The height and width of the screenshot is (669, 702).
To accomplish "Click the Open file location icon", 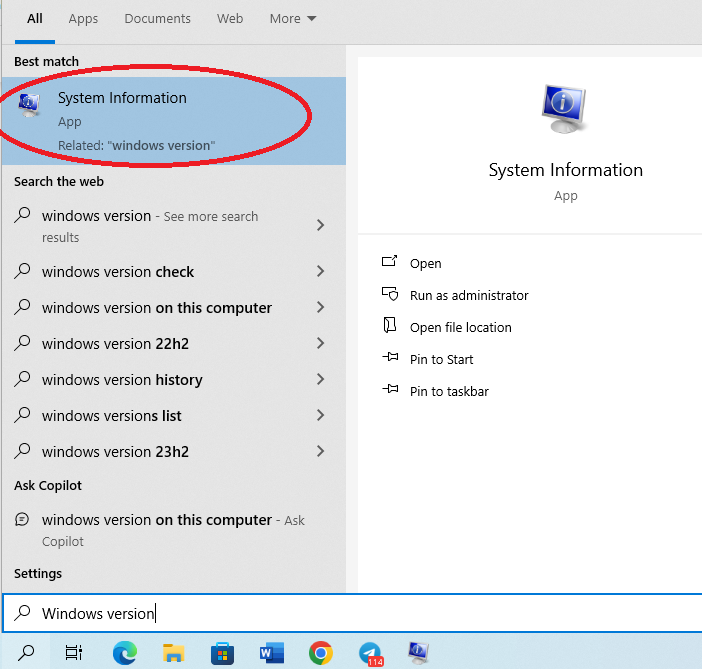I will pos(390,325).
